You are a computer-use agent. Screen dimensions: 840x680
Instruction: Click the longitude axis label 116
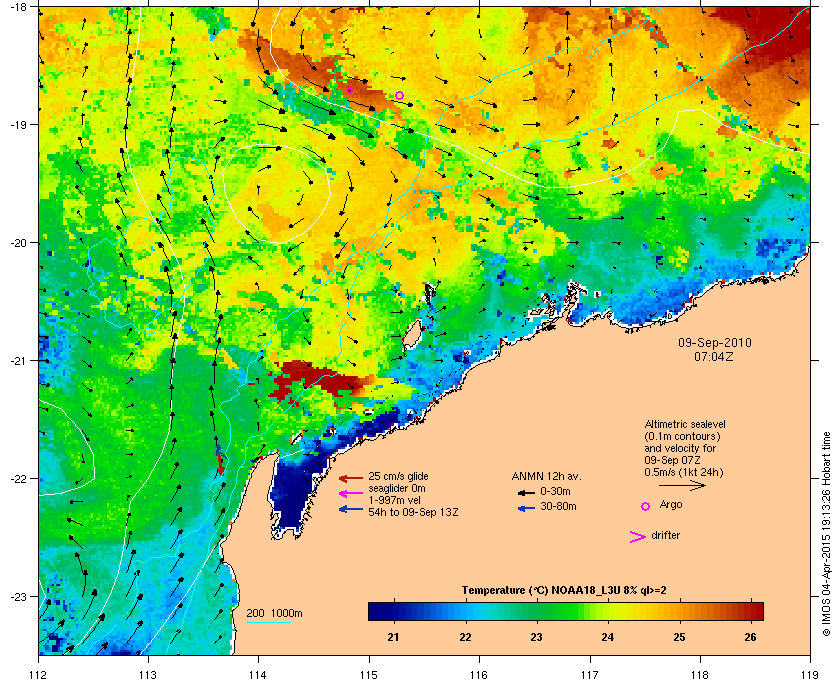tap(479, 675)
